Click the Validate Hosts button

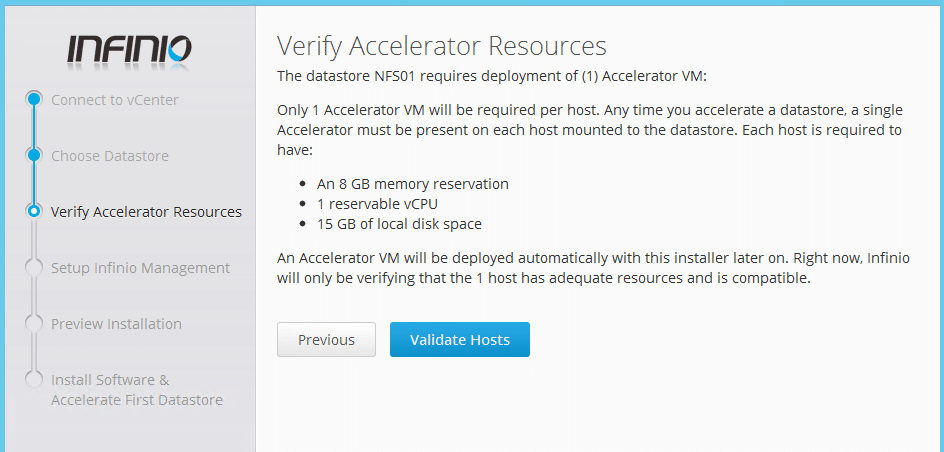(460, 339)
